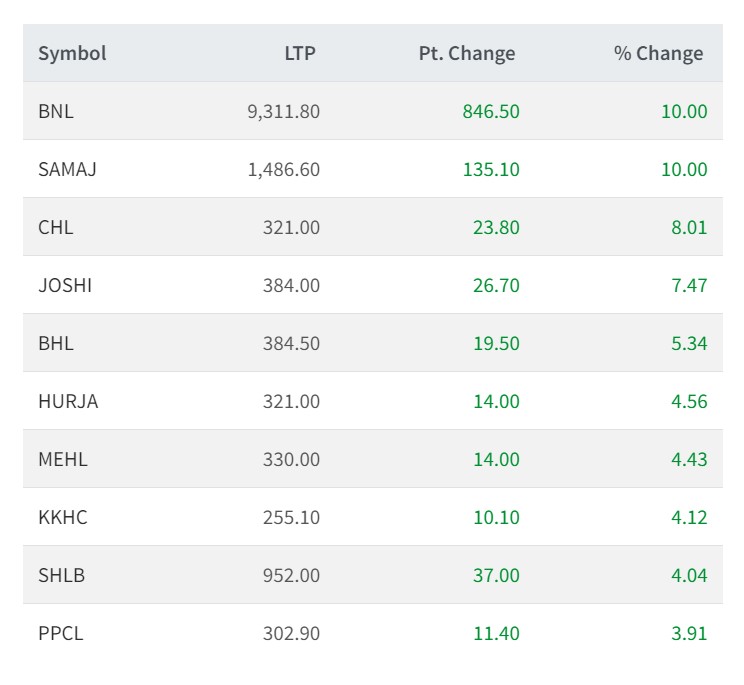Select the HURJA symbol

[x=68, y=401]
